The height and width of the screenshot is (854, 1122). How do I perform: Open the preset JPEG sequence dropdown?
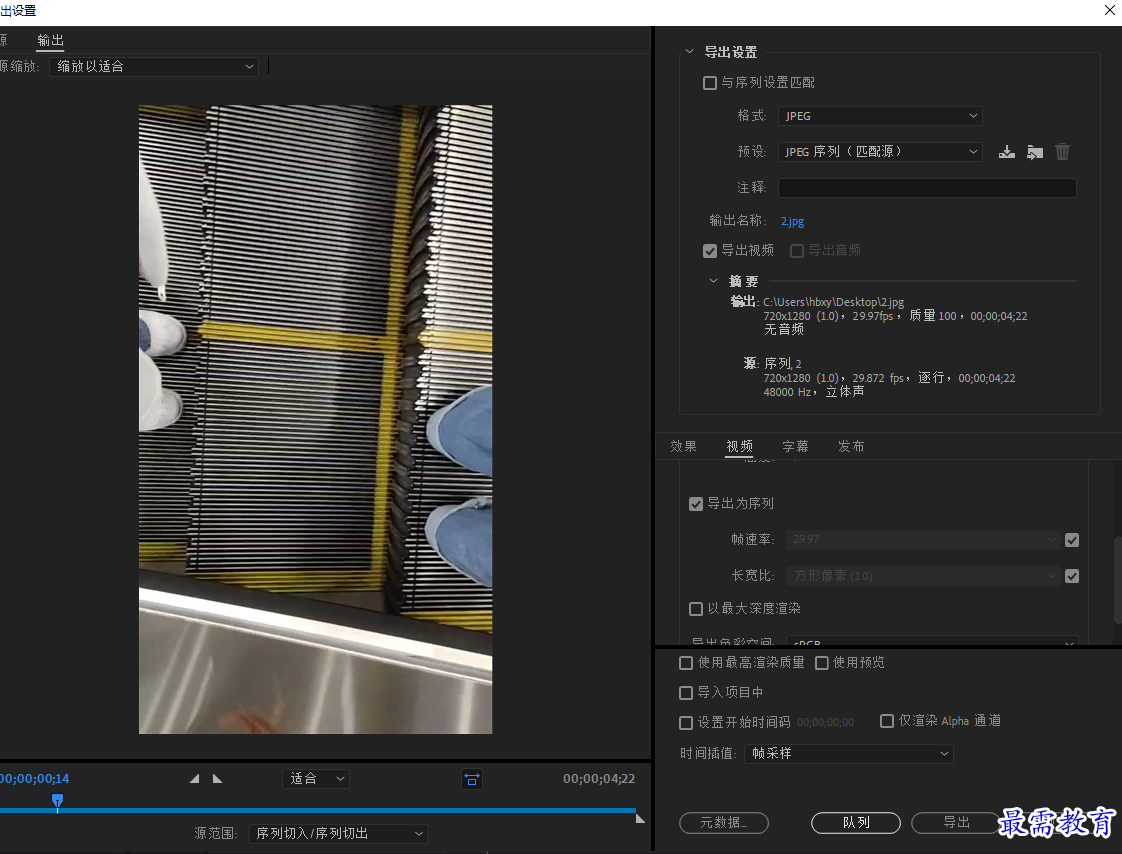pos(880,152)
